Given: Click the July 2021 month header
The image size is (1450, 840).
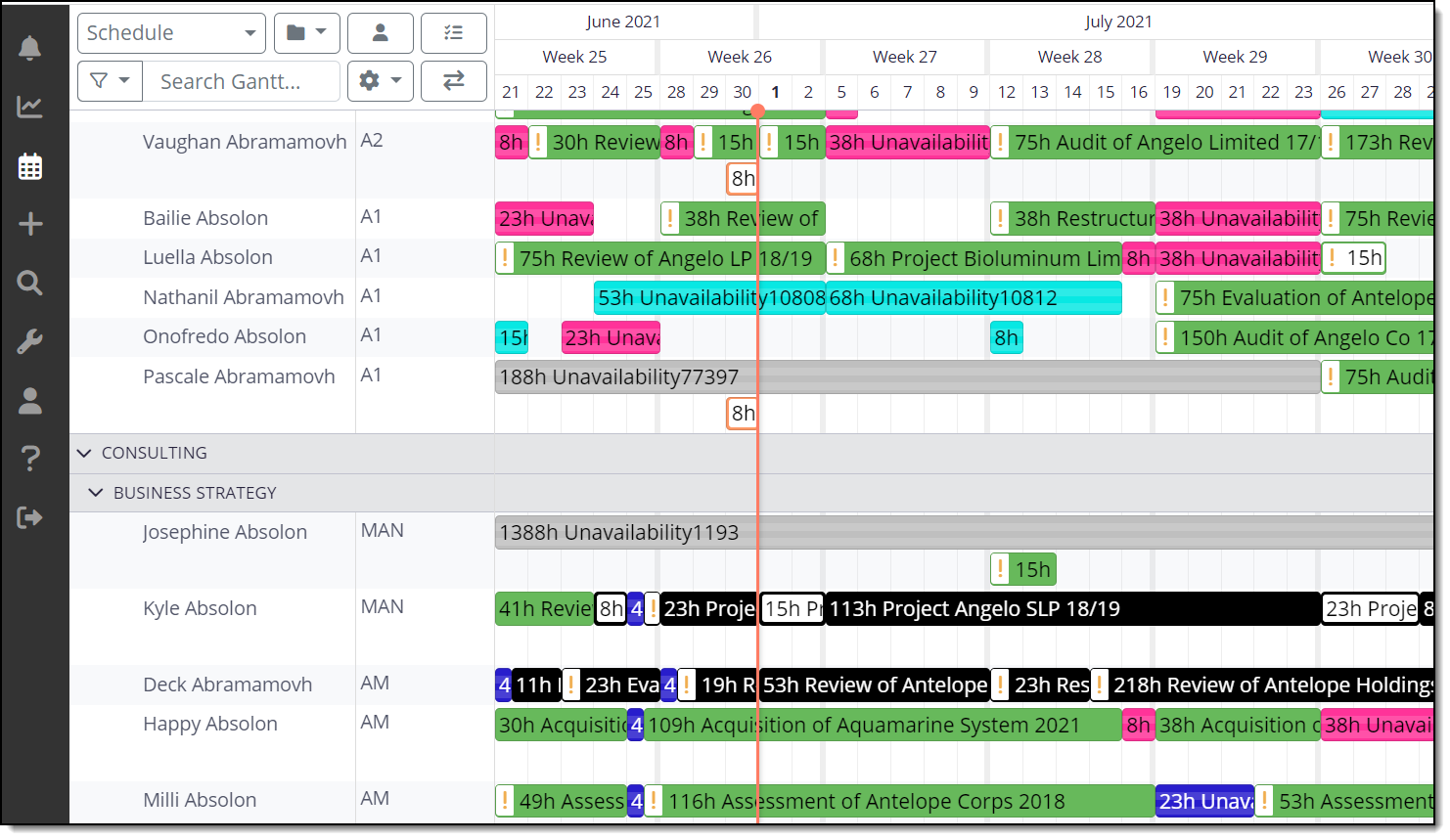Looking at the screenshot, I should 1118,22.
